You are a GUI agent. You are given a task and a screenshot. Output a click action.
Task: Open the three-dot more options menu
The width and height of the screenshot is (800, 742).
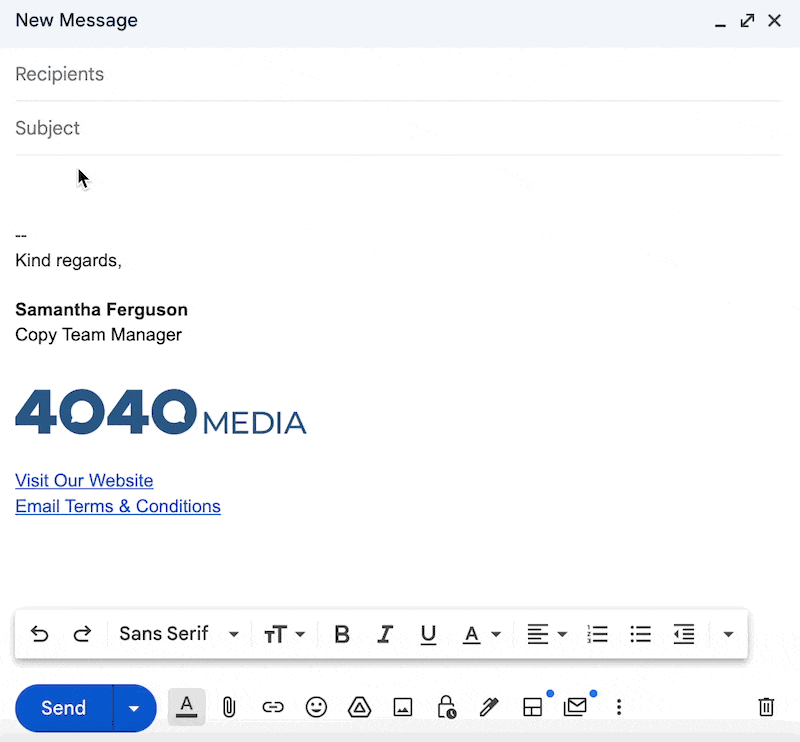click(619, 708)
